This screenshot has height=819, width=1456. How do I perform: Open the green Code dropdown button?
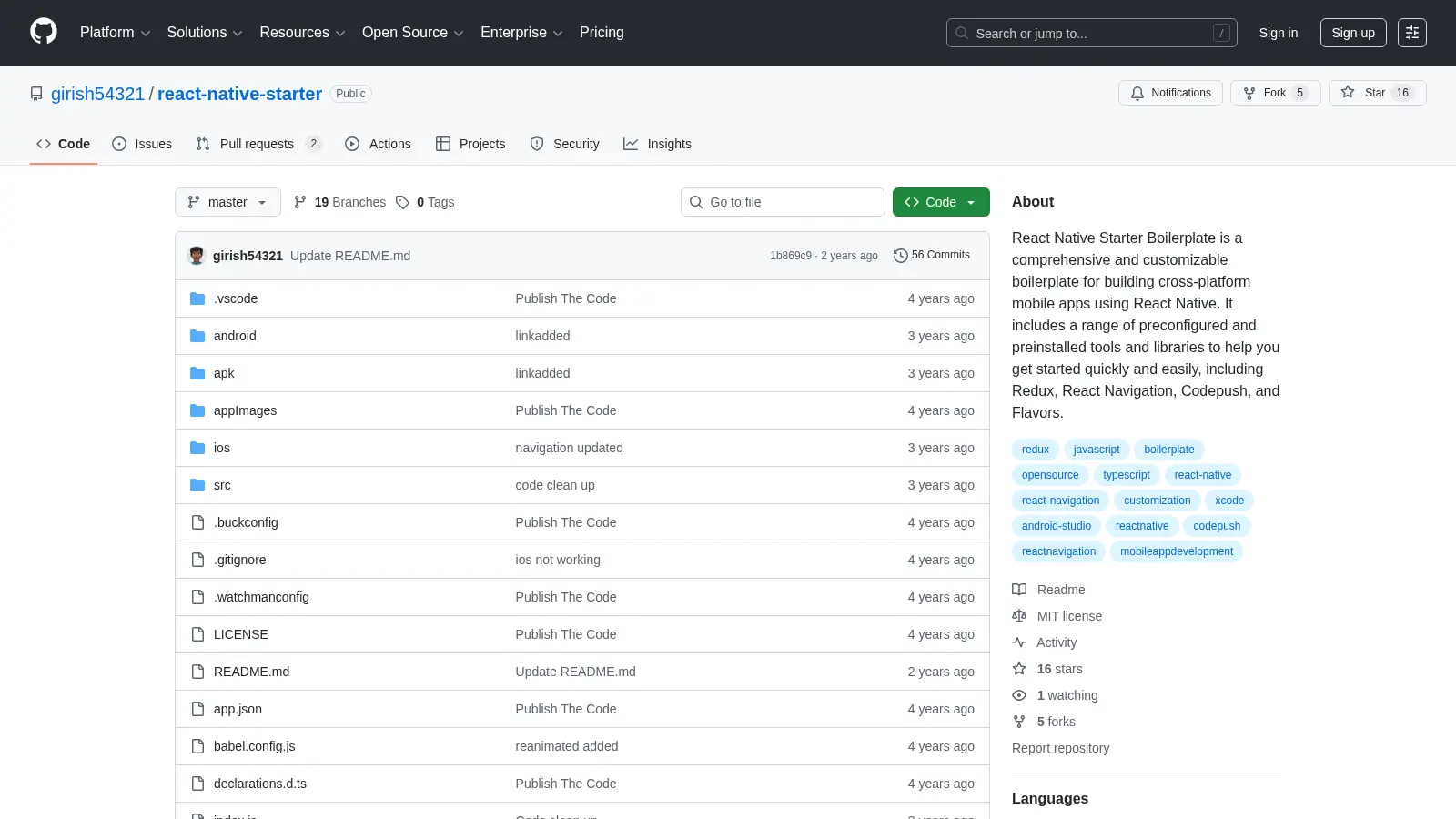coord(941,202)
